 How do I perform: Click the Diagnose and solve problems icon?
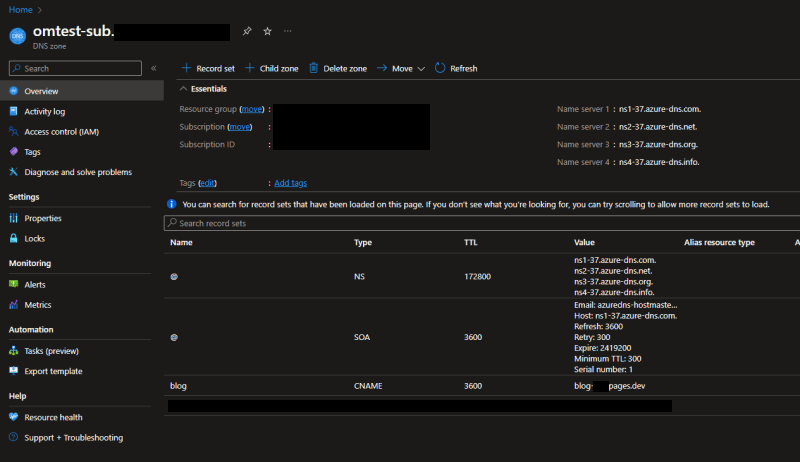[14, 172]
